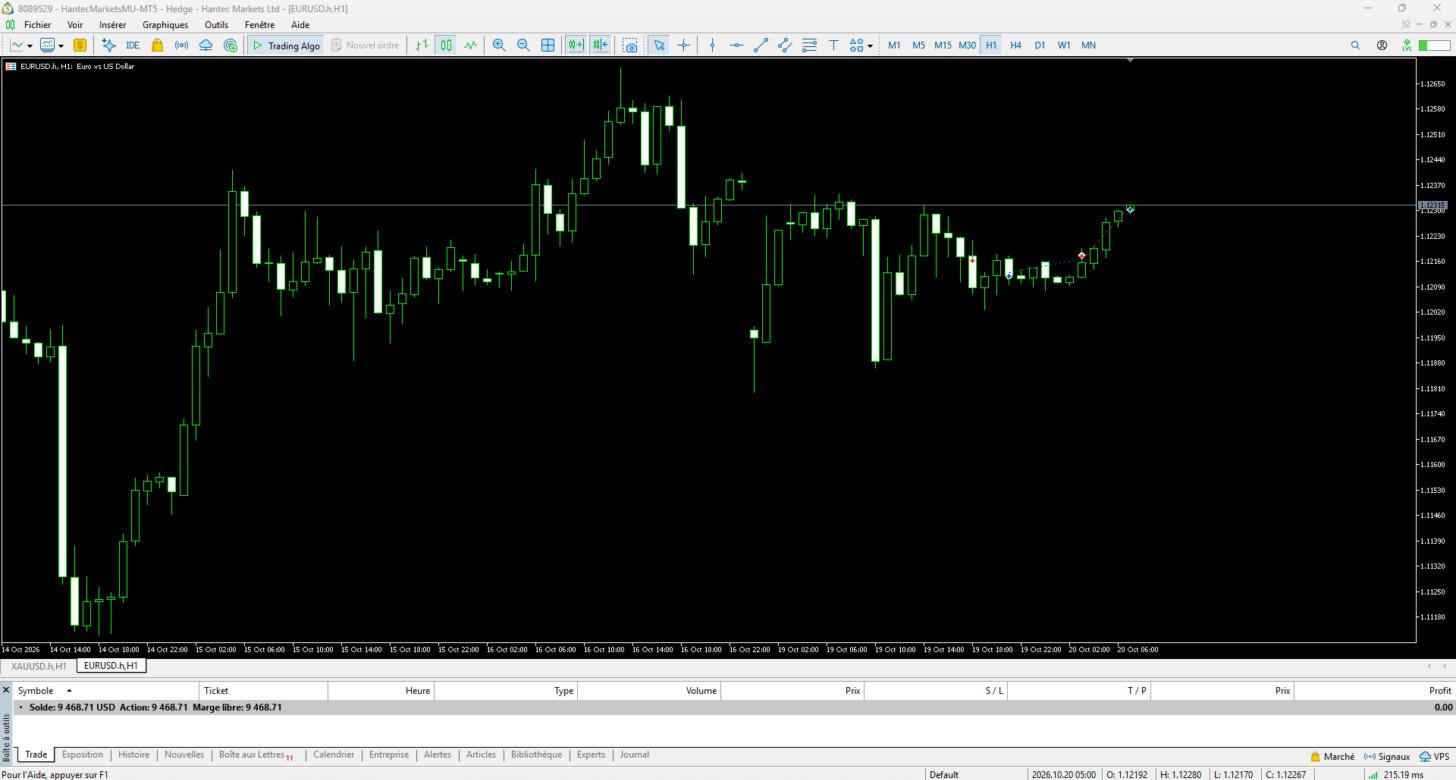The height and width of the screenshot is (780, 1456).
Task: Open the Fichier menu
Action: (37, 24)
